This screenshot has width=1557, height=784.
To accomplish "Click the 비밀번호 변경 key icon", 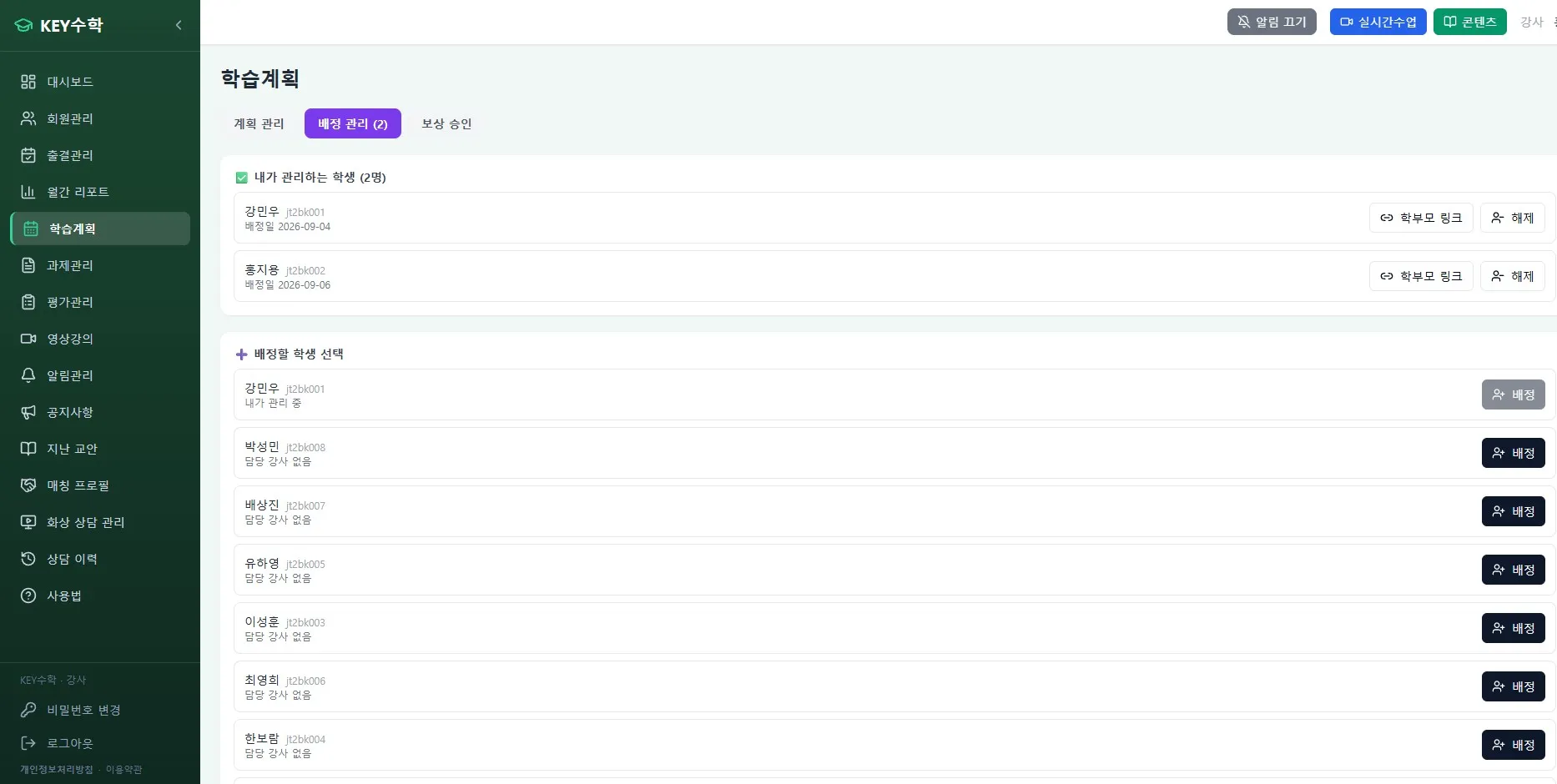I will click(28, 710).
